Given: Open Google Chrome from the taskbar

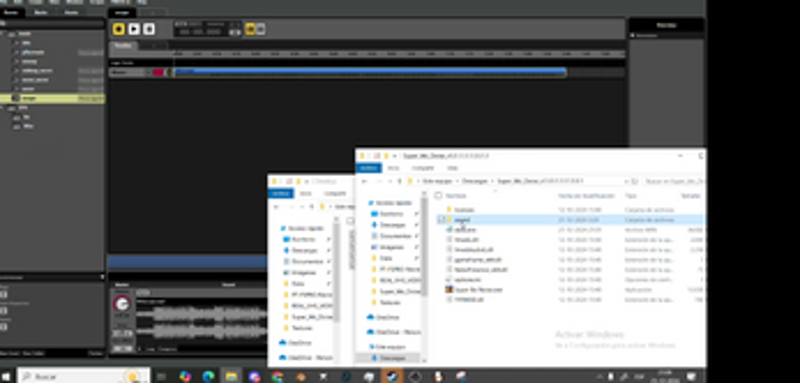Looking at the screenshot, I should tap(277, 376).
